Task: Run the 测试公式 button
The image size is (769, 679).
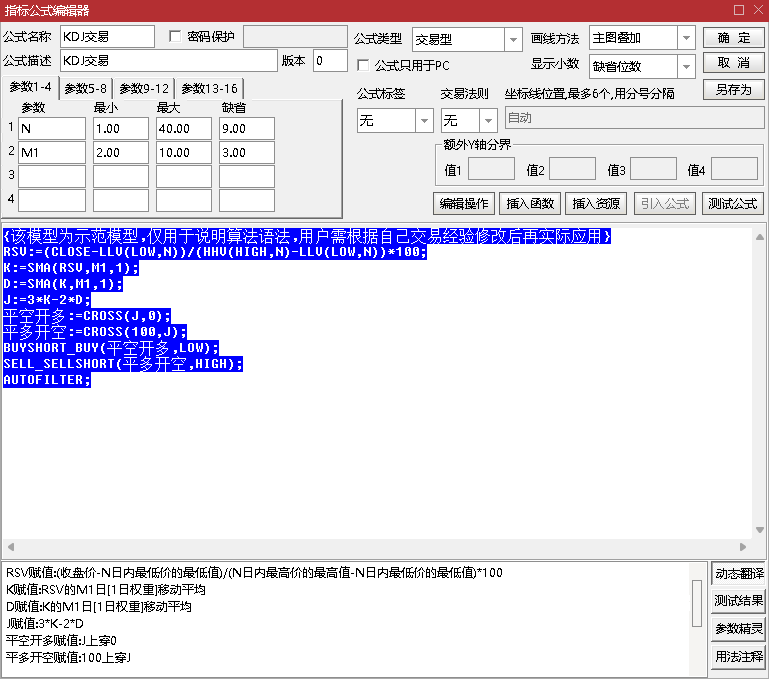Action: (x=733, y=204)
